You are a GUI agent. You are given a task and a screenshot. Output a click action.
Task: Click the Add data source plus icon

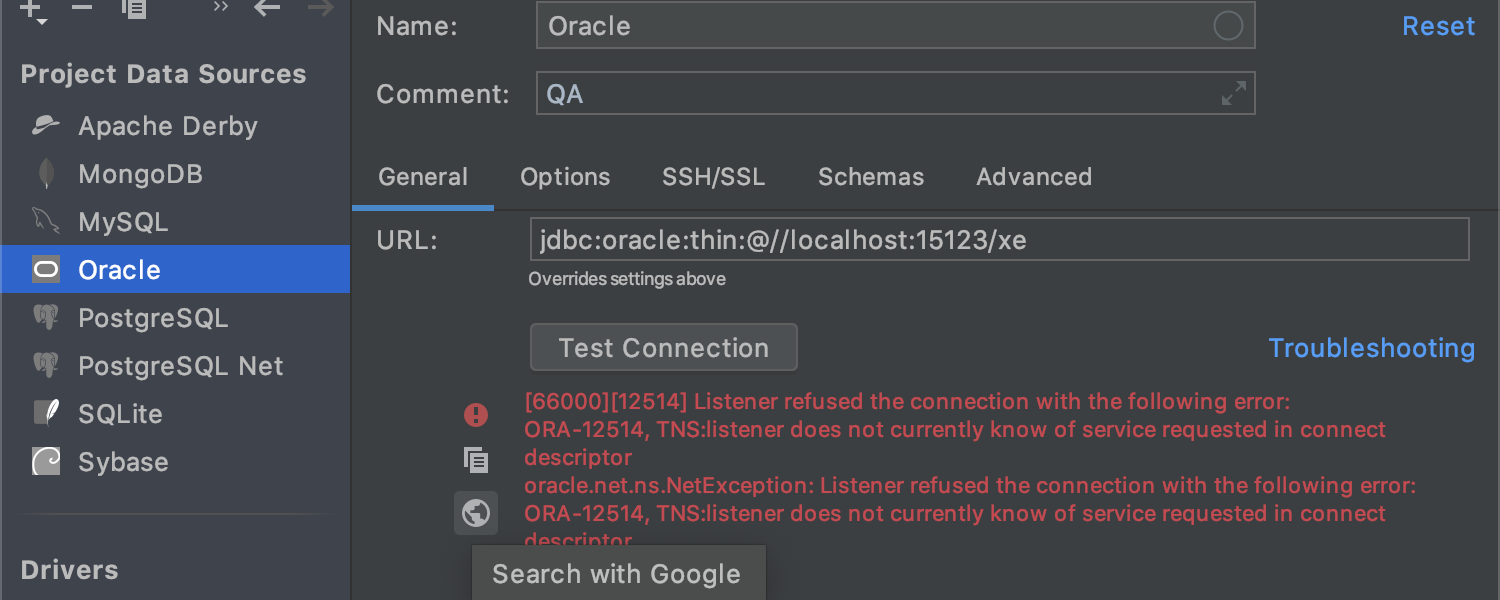tap(32, 10)
